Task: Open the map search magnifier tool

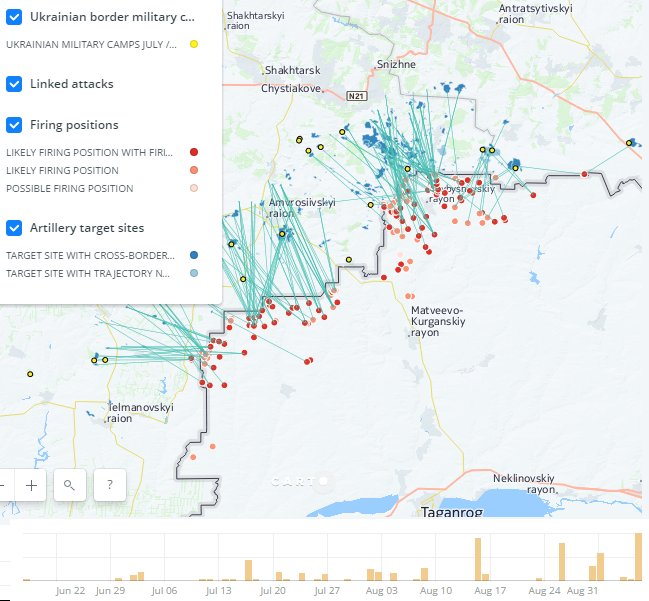Action: pos(69,485)
